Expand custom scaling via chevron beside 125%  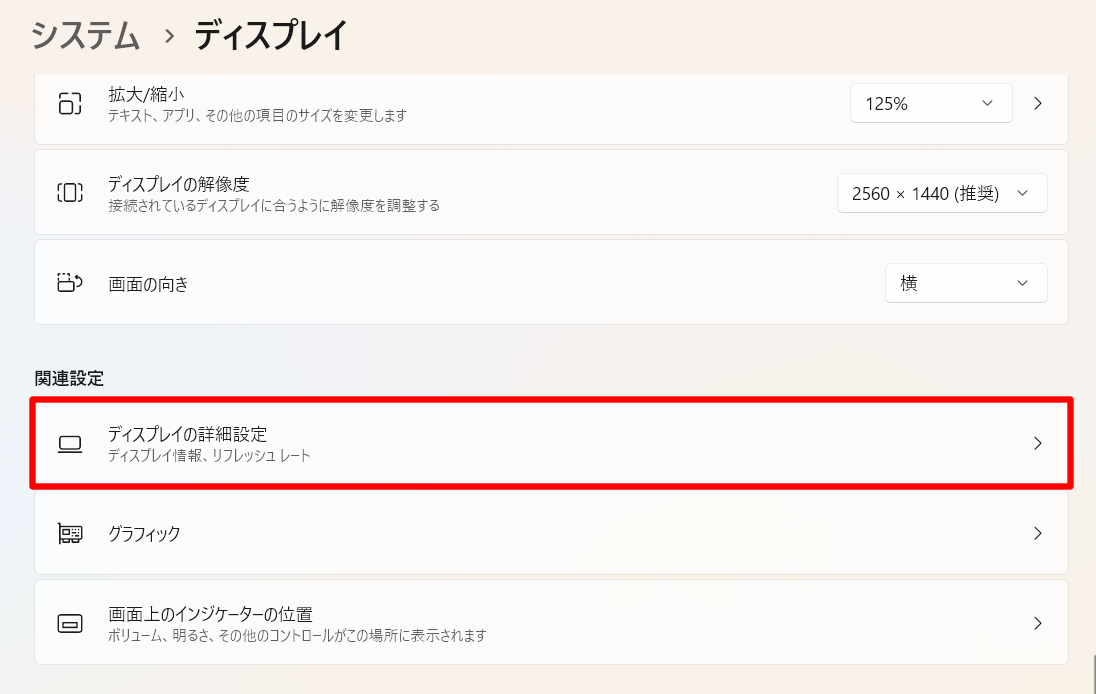[1038, 103]
